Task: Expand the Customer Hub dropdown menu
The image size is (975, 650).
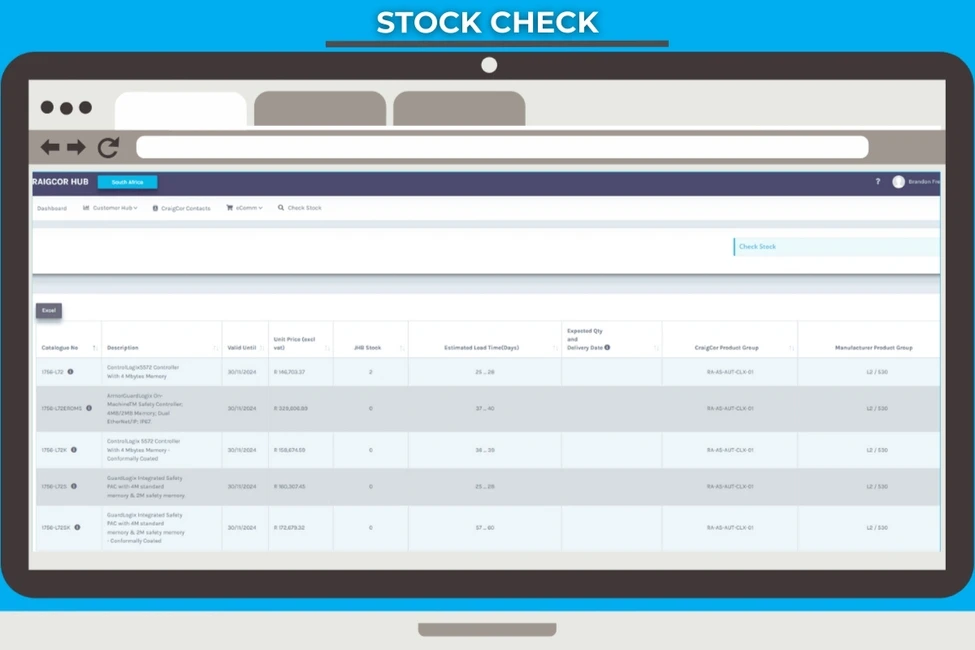Action: pyautogui.click(x=115, y=208)
